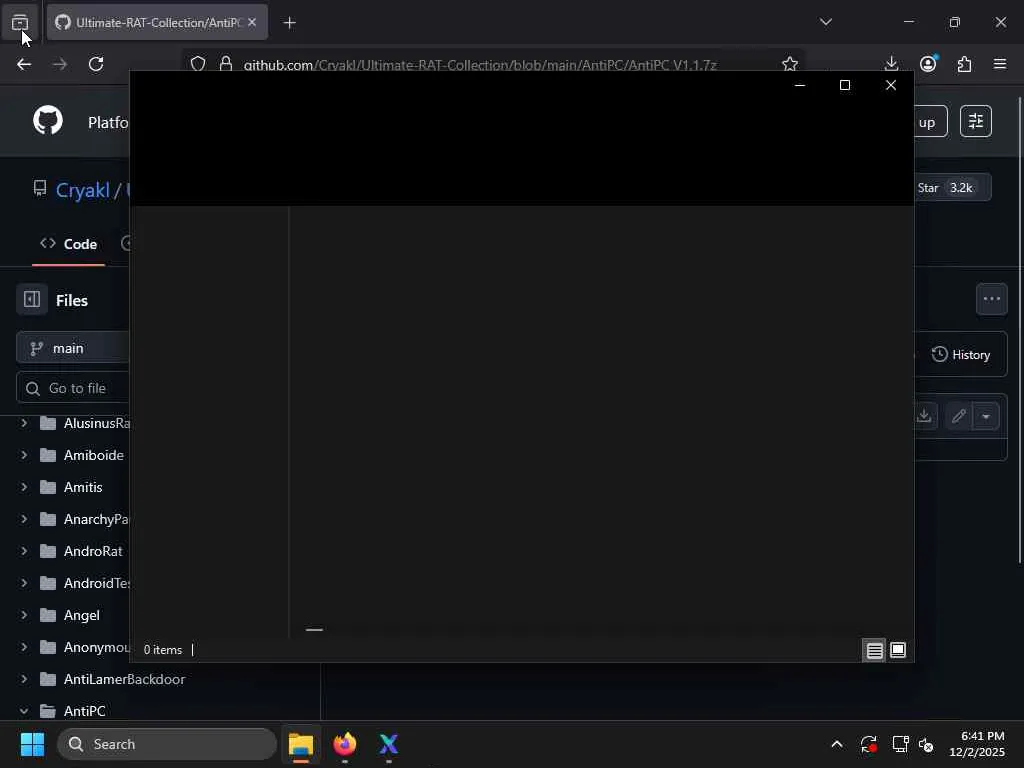Click the page vertical scrollbar
This screenshot has height=768, width=1024.
1019,330
